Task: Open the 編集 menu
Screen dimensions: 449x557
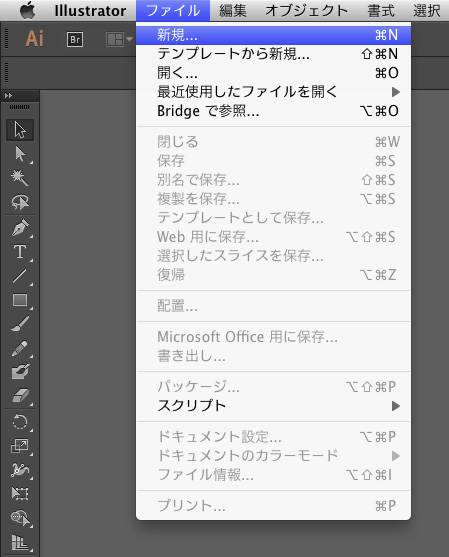Action: [233, 11]
